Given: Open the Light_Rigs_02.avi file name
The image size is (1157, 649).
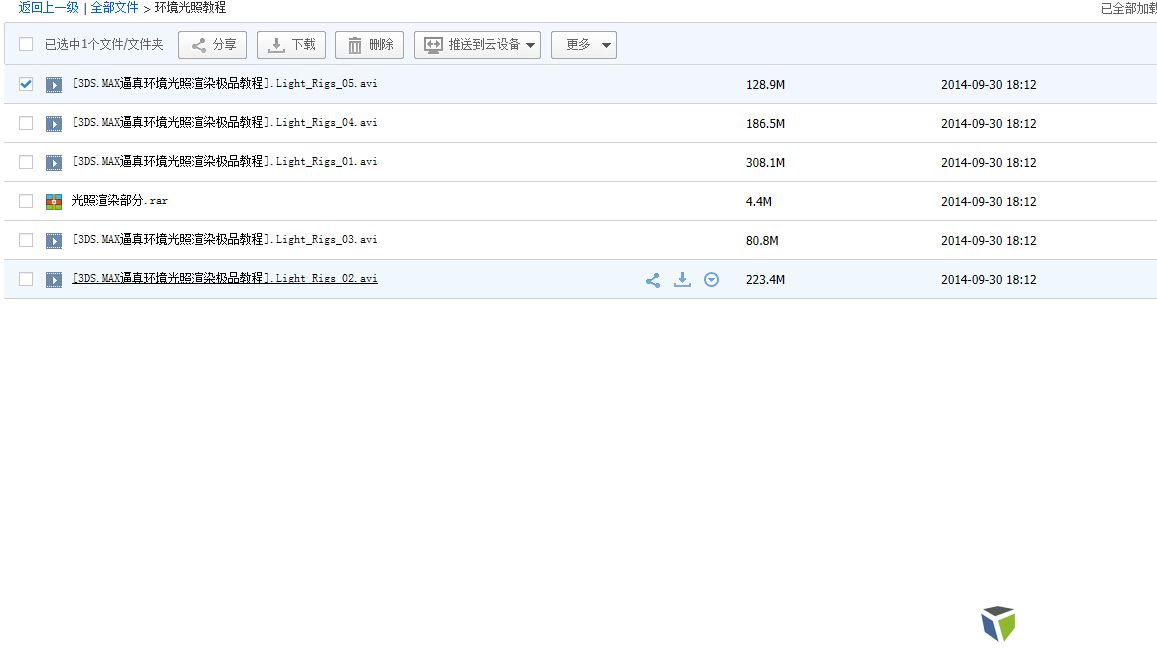Looking at the screenshot, I should (x=225, y=280).
